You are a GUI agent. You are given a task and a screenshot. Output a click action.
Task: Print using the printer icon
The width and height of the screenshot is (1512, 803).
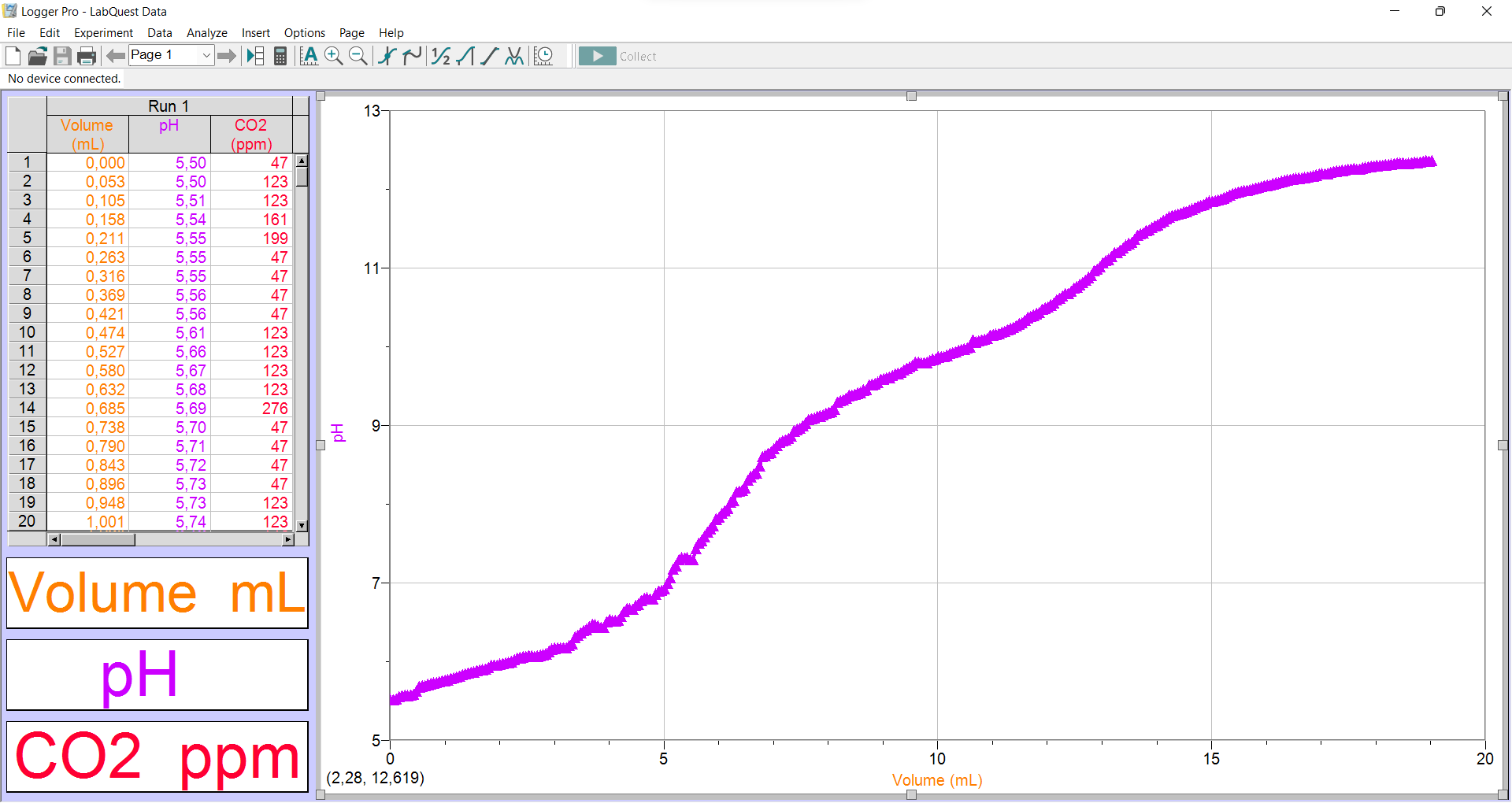[87, 56]
